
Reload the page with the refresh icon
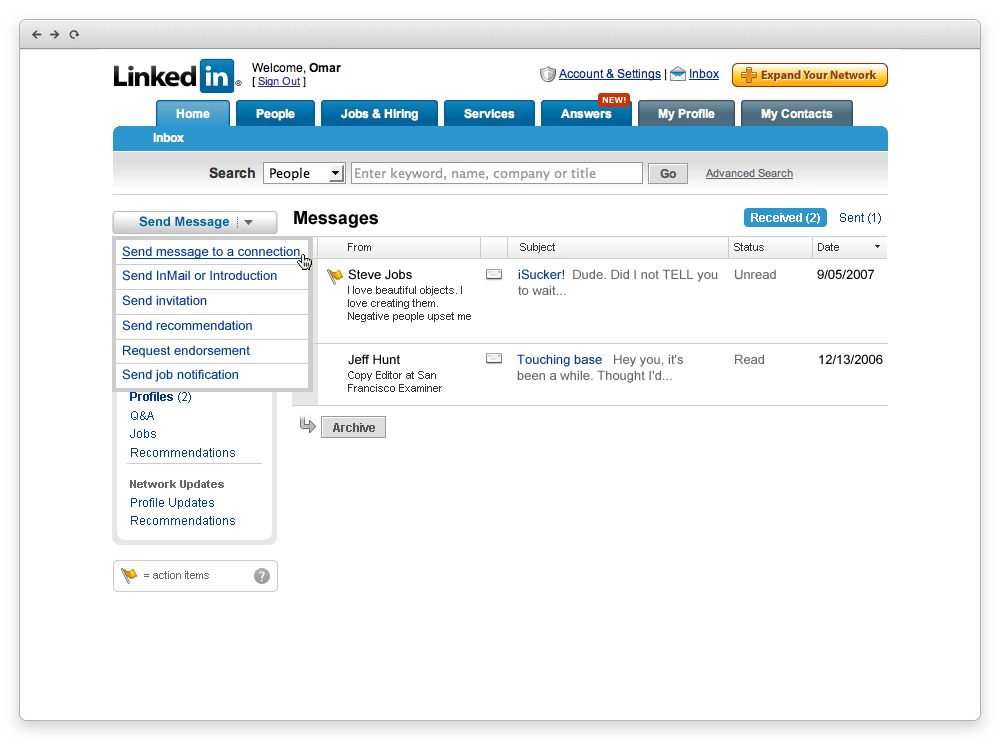(74, 34)
